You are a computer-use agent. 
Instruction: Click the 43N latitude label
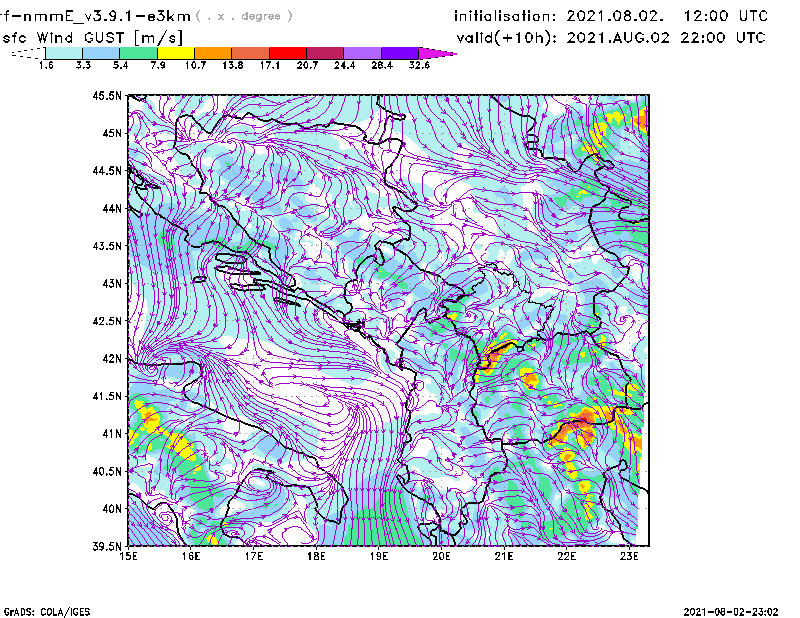112,283
